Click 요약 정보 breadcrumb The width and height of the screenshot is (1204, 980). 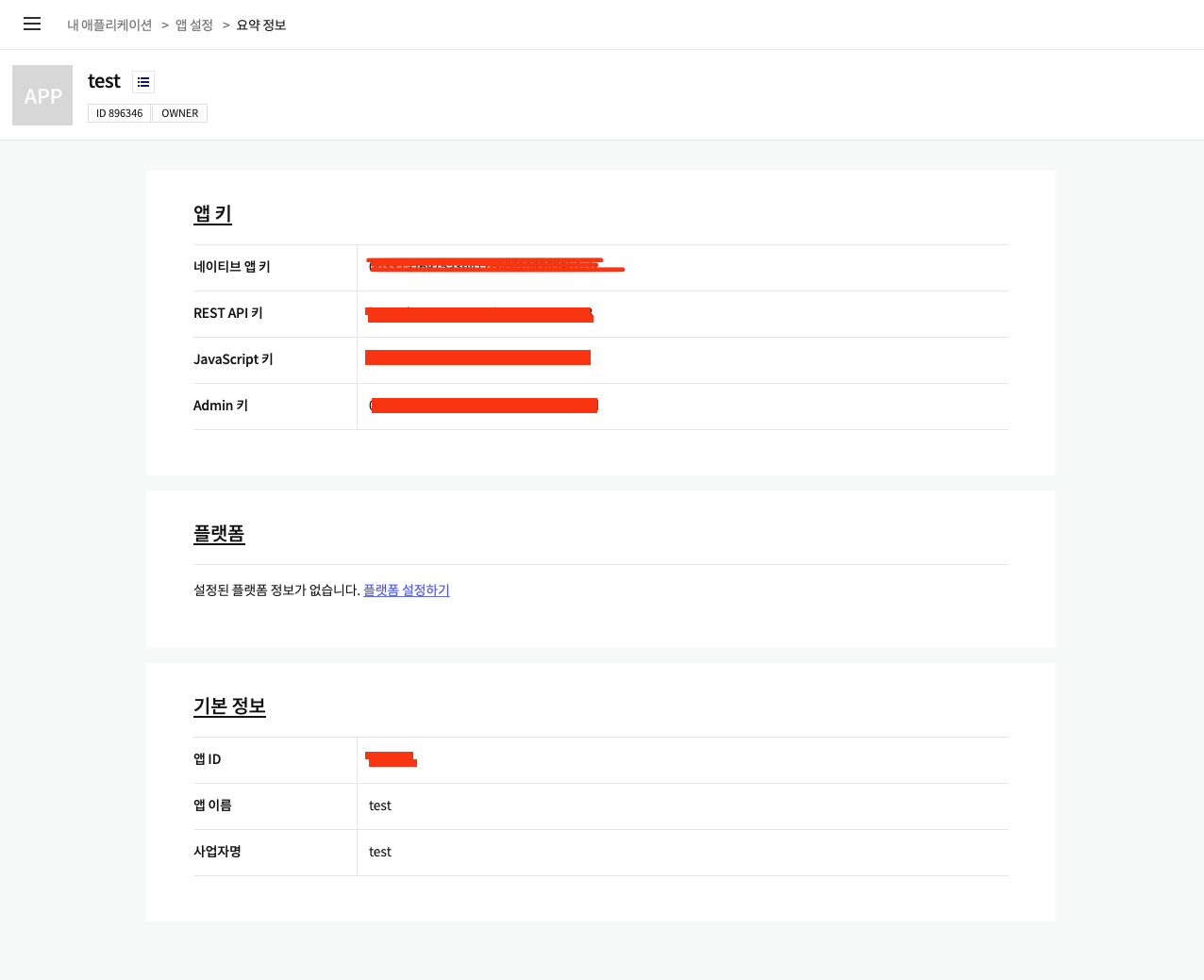[261, 25]
